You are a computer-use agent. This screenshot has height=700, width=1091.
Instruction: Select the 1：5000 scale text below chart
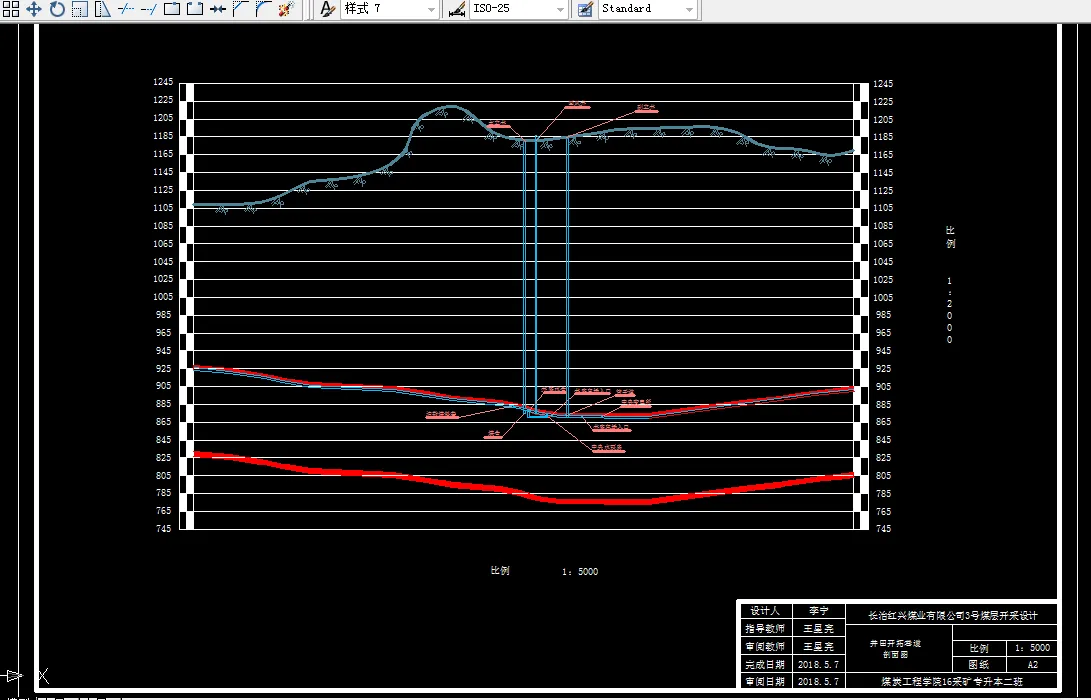click(580, 572)
